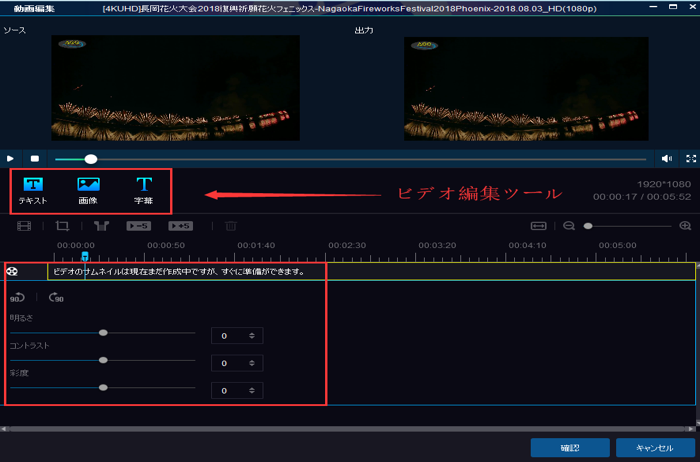Step back 5 seconds

(138, 226)
